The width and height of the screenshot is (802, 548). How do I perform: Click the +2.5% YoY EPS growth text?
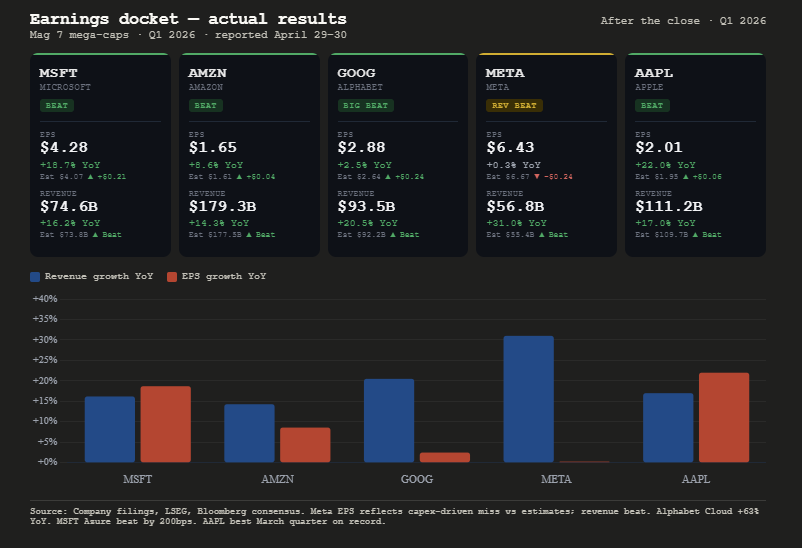[365, 165]
